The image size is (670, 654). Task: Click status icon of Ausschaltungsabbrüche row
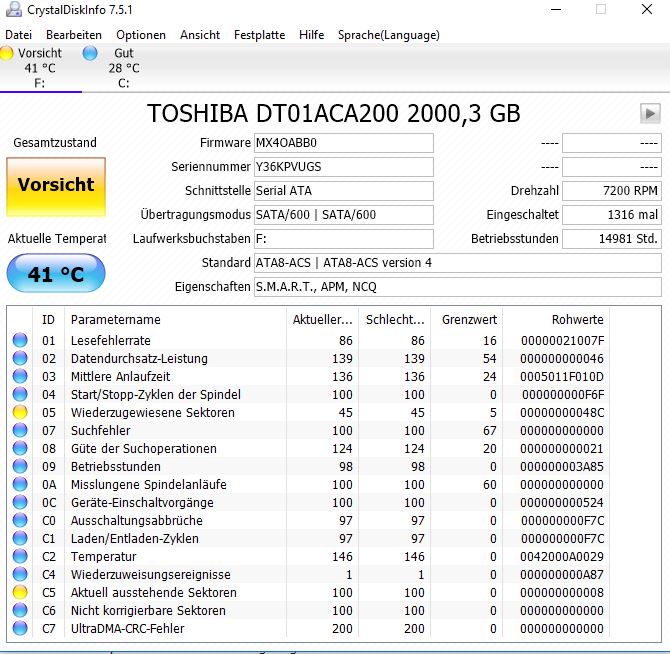coord(20,520)
